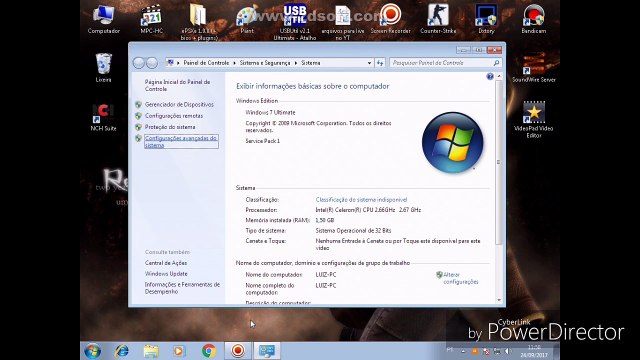
Task: Click the PT language indicator in taskbar
Action: coord(450,349)
